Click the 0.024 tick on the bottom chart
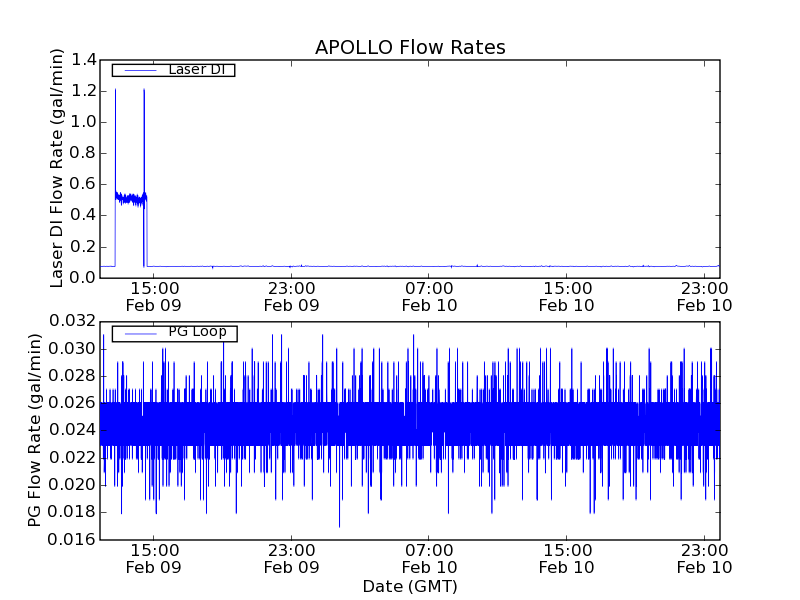The image size is (800, 600). [x=72, y=430]
